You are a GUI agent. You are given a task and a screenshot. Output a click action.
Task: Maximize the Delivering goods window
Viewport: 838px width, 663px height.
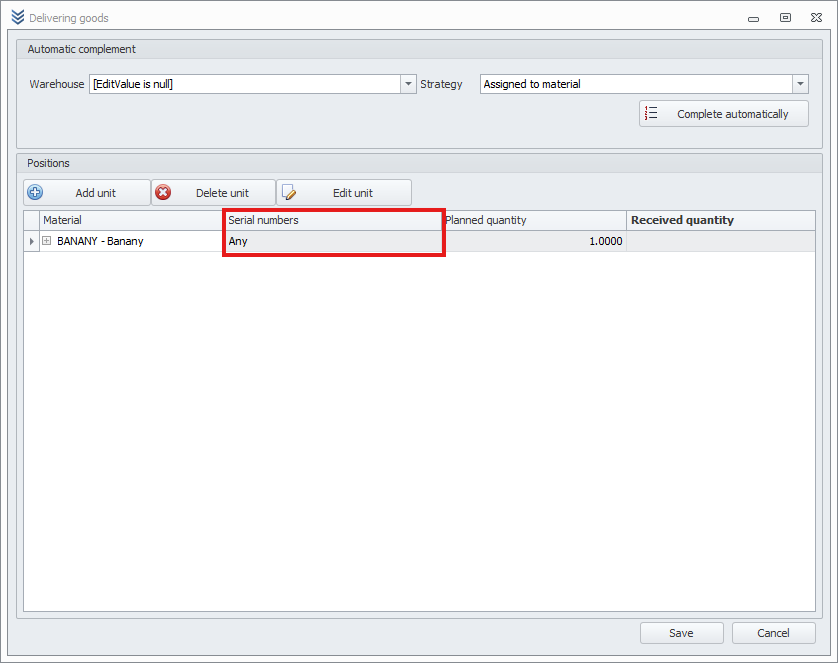[785, 18]
